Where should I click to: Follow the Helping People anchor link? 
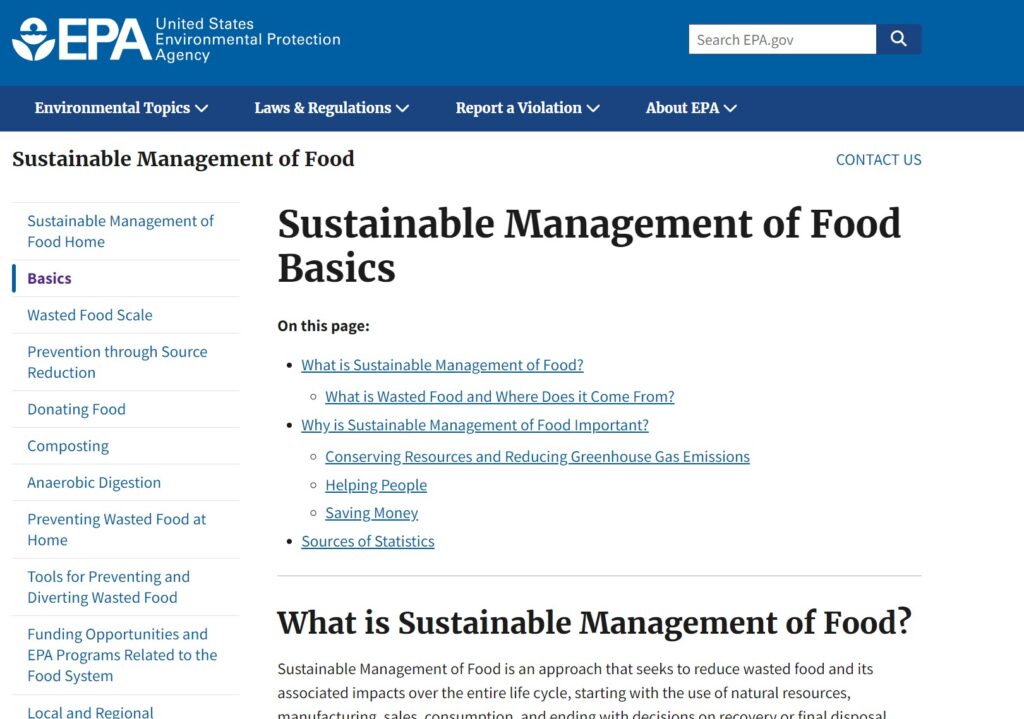[376, 485]
